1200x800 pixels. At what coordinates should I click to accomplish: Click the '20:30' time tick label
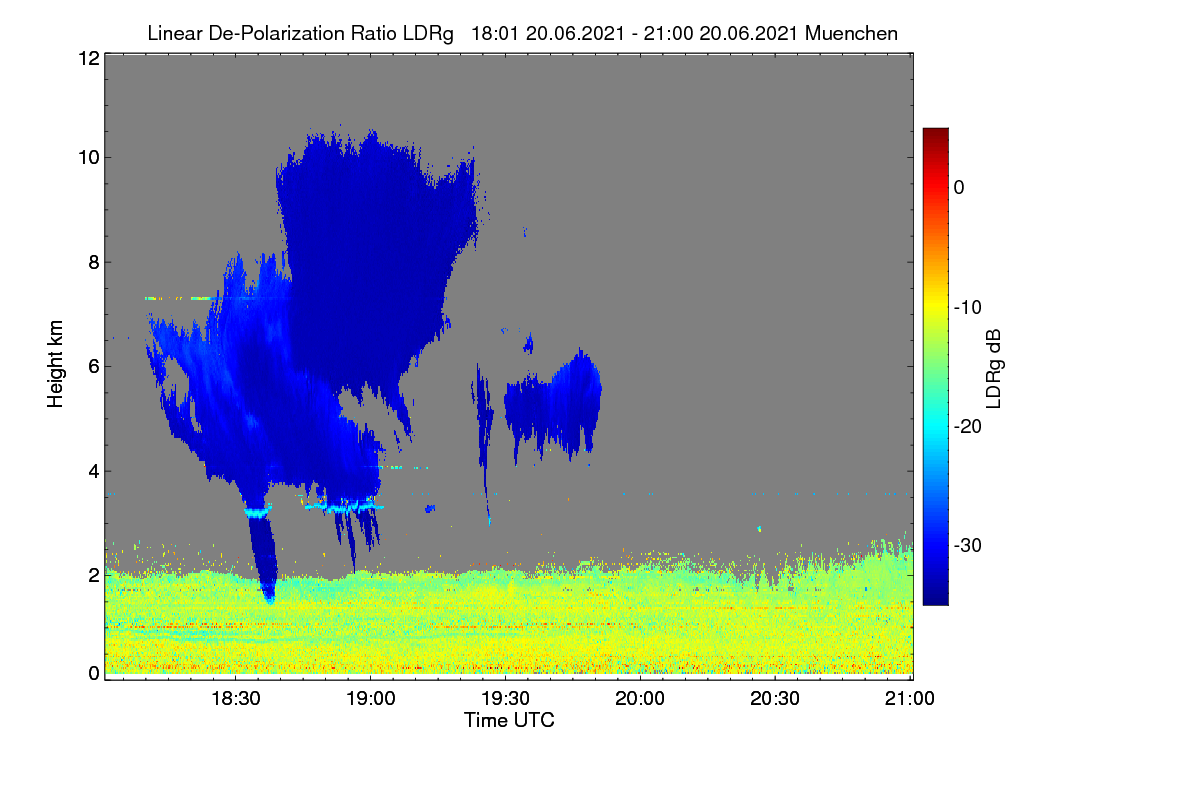point(776,699)
